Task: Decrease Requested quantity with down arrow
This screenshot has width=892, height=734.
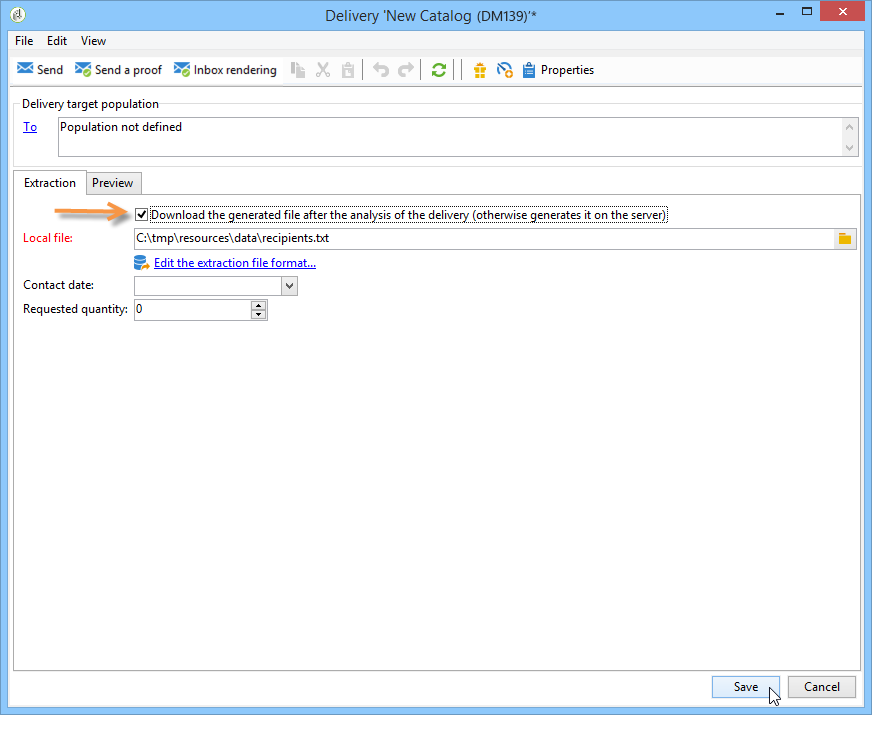Action: 258,314
